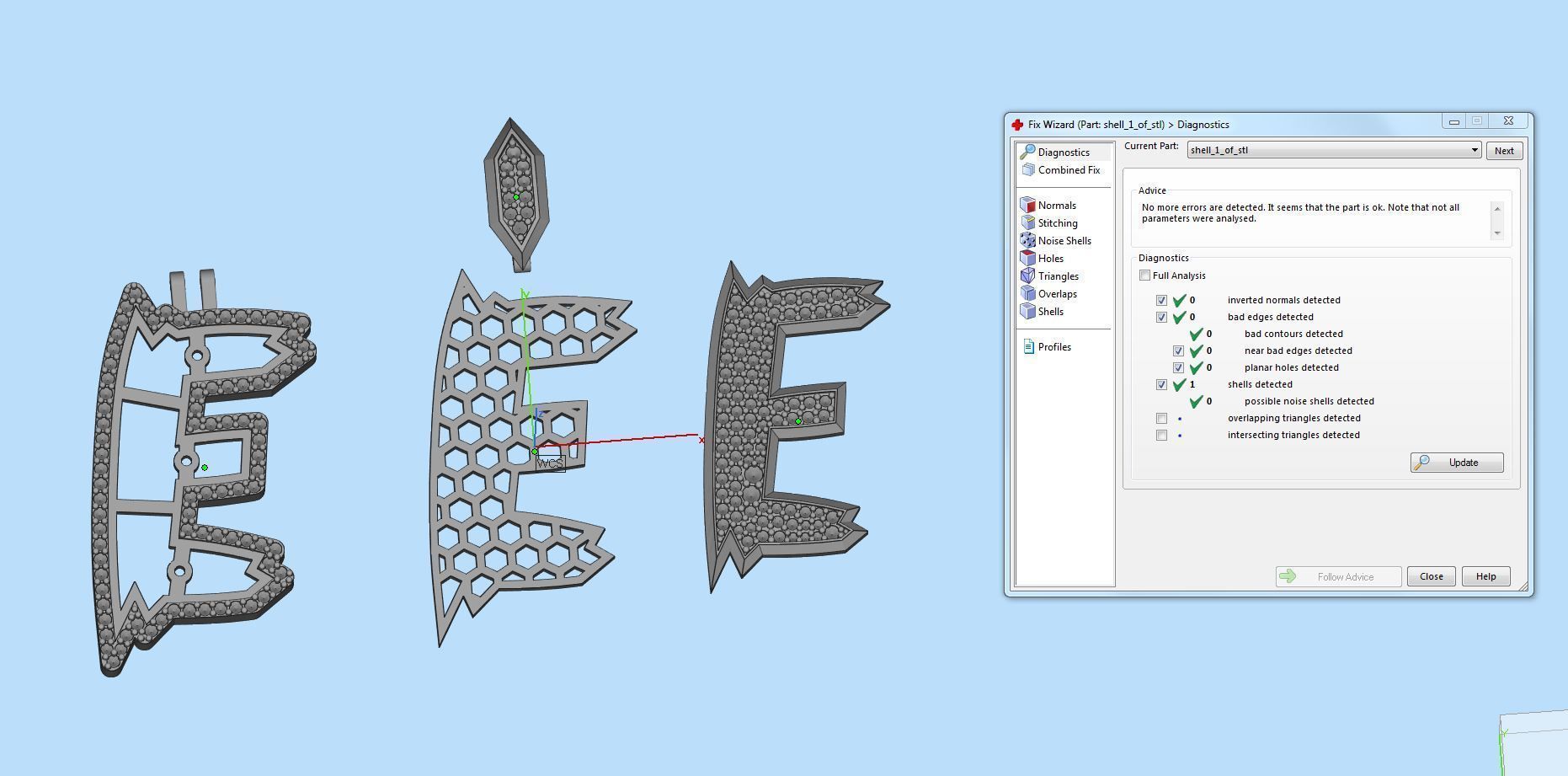Click 'bad contours detected' label
The image size is (1568, 776).
click(1293, 334)
